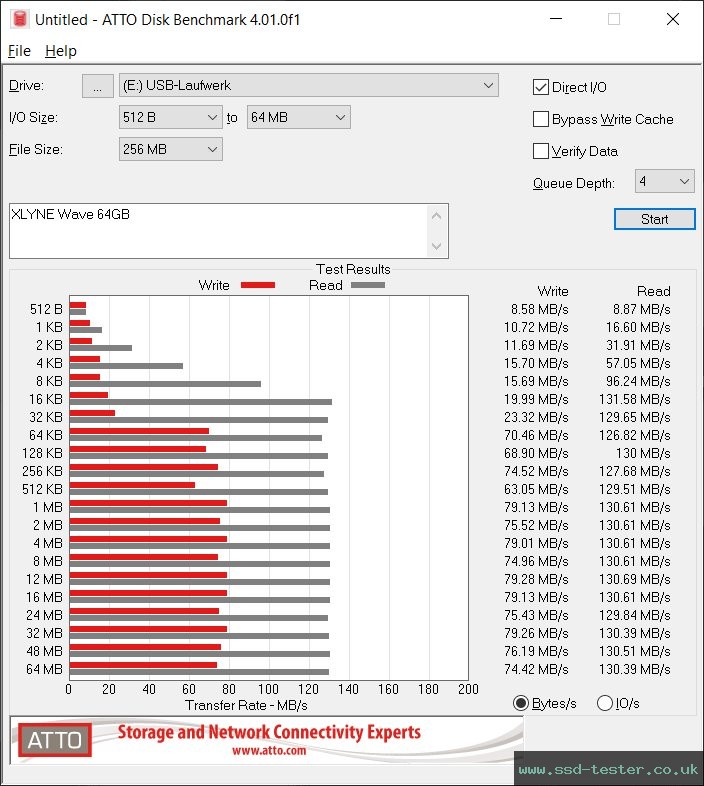The image size is (704, 786).
Task: Minimize the ATTO Disk Benchmark window
Action: click(556, 19)
